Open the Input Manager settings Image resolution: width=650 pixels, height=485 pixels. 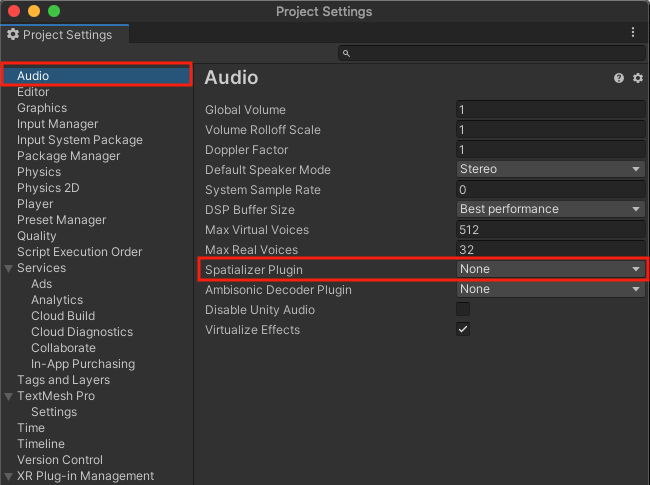[x=57, y=124]
